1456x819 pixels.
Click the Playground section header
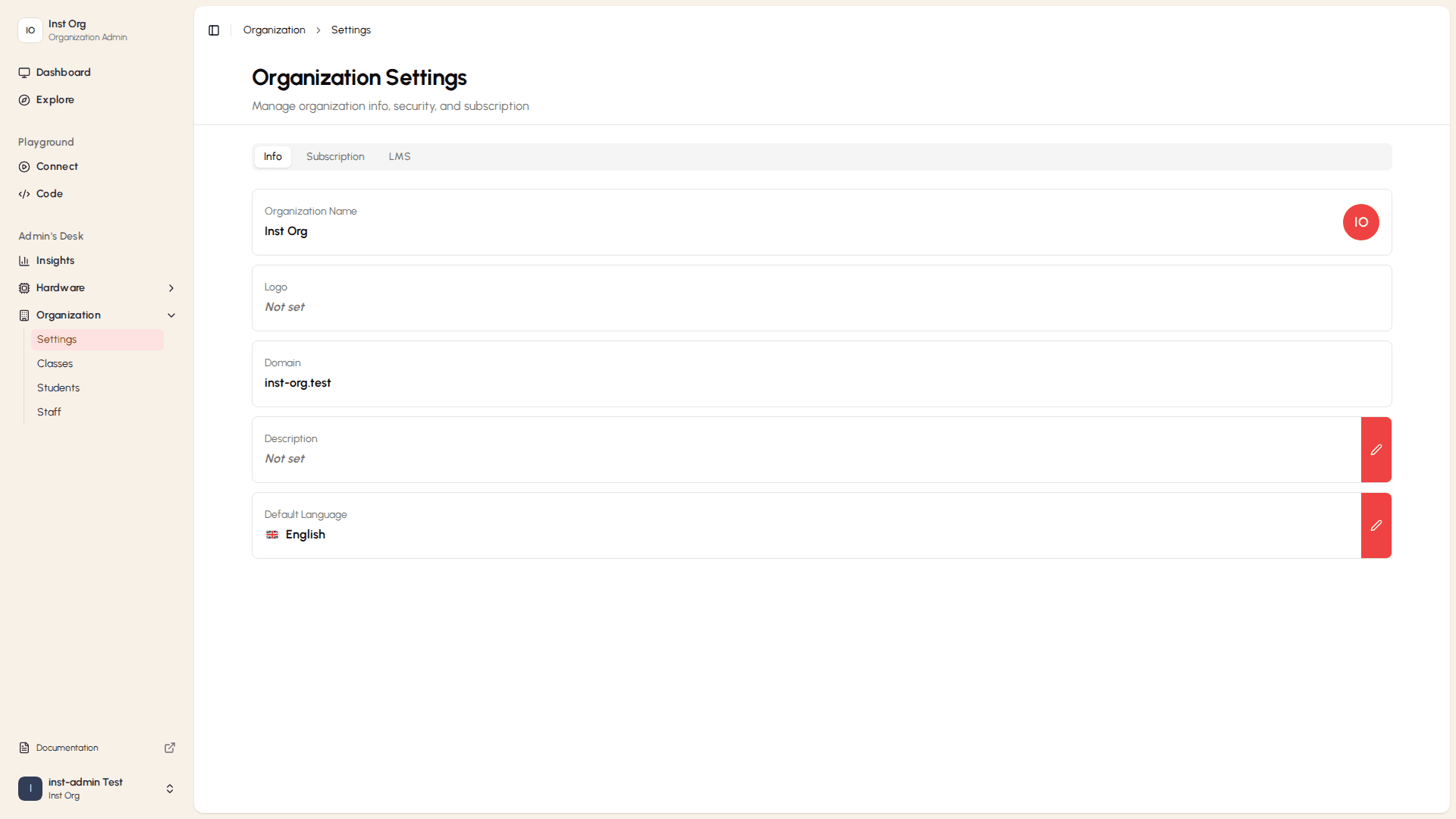click(46, 143)
